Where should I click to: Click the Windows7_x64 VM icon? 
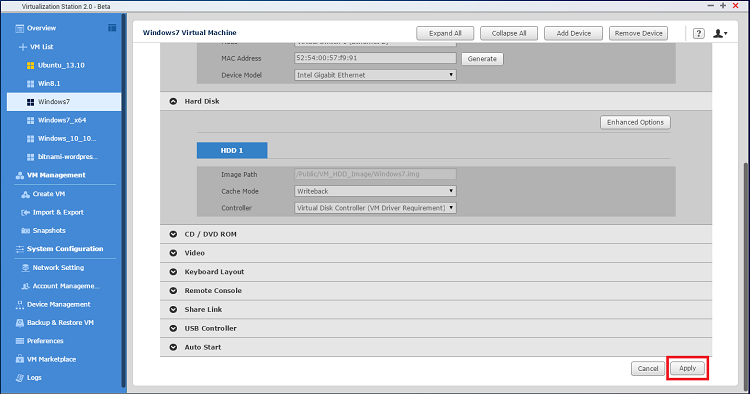[x=31, y=120]
